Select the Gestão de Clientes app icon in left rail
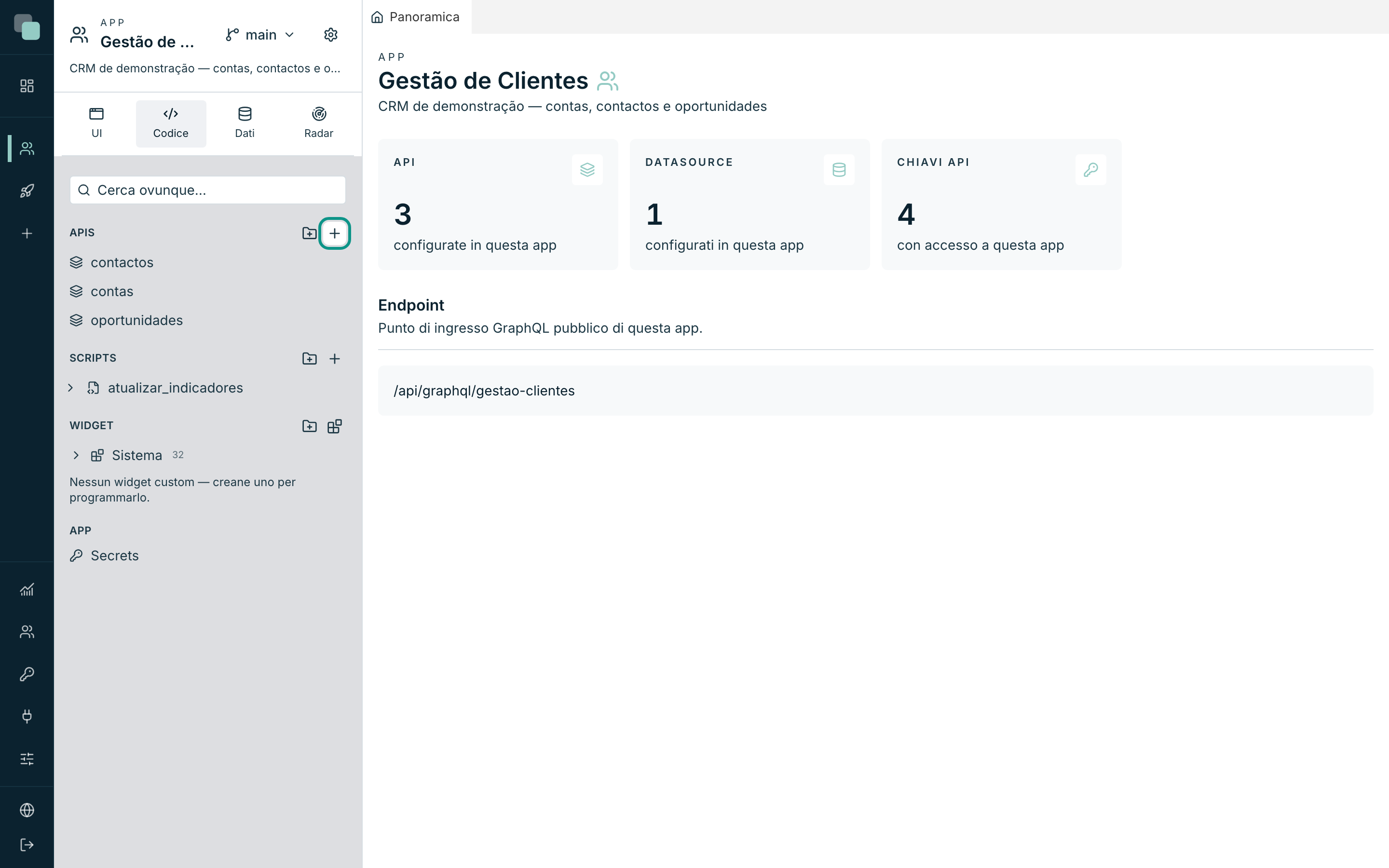This screenshot has width=1389, height=868. click(27, 149)
